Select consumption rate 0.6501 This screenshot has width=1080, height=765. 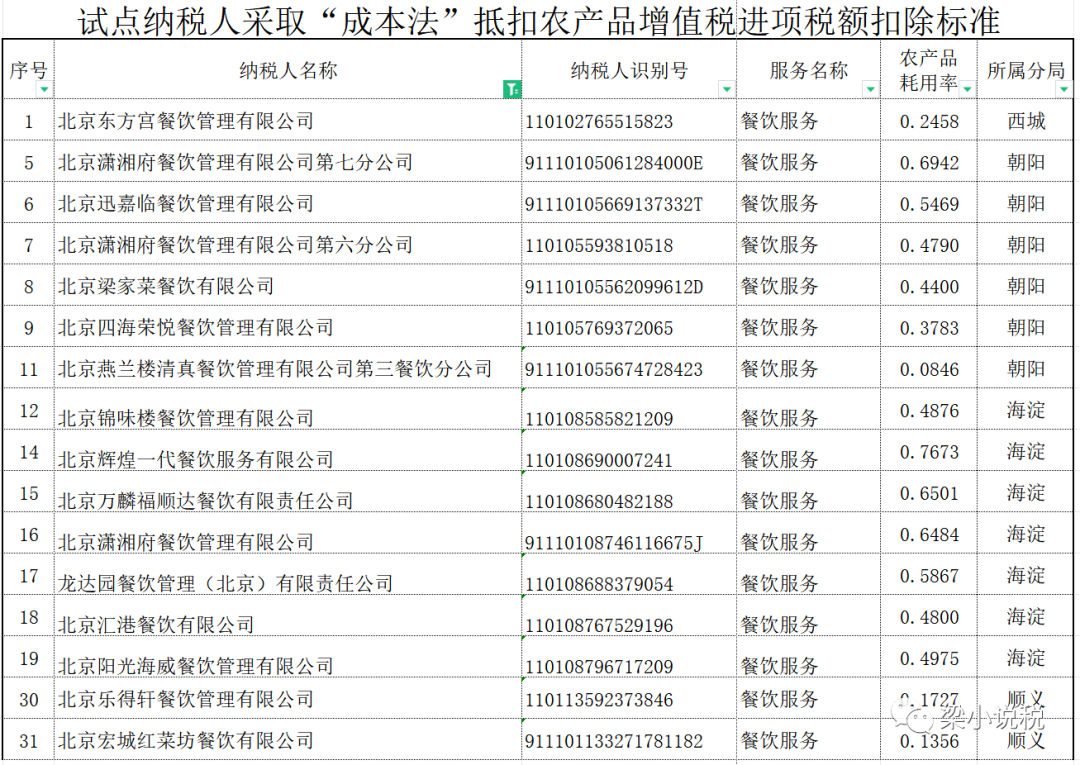pos(928,493)
